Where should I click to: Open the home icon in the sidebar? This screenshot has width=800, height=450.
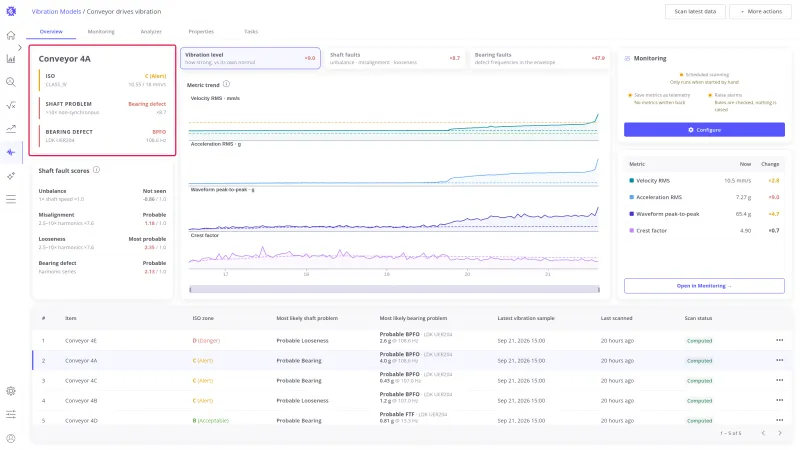click(11, 35)
